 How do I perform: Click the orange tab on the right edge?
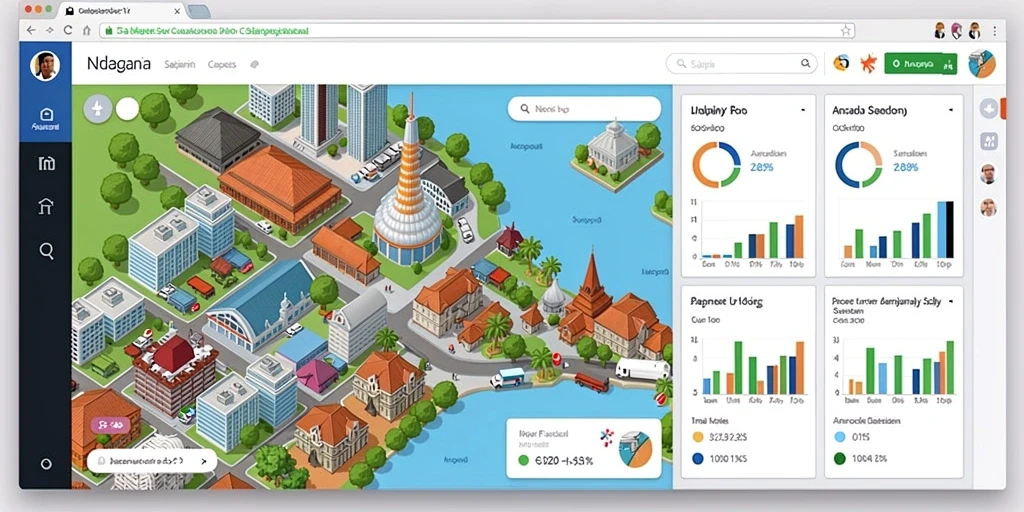pos(1003,108)
